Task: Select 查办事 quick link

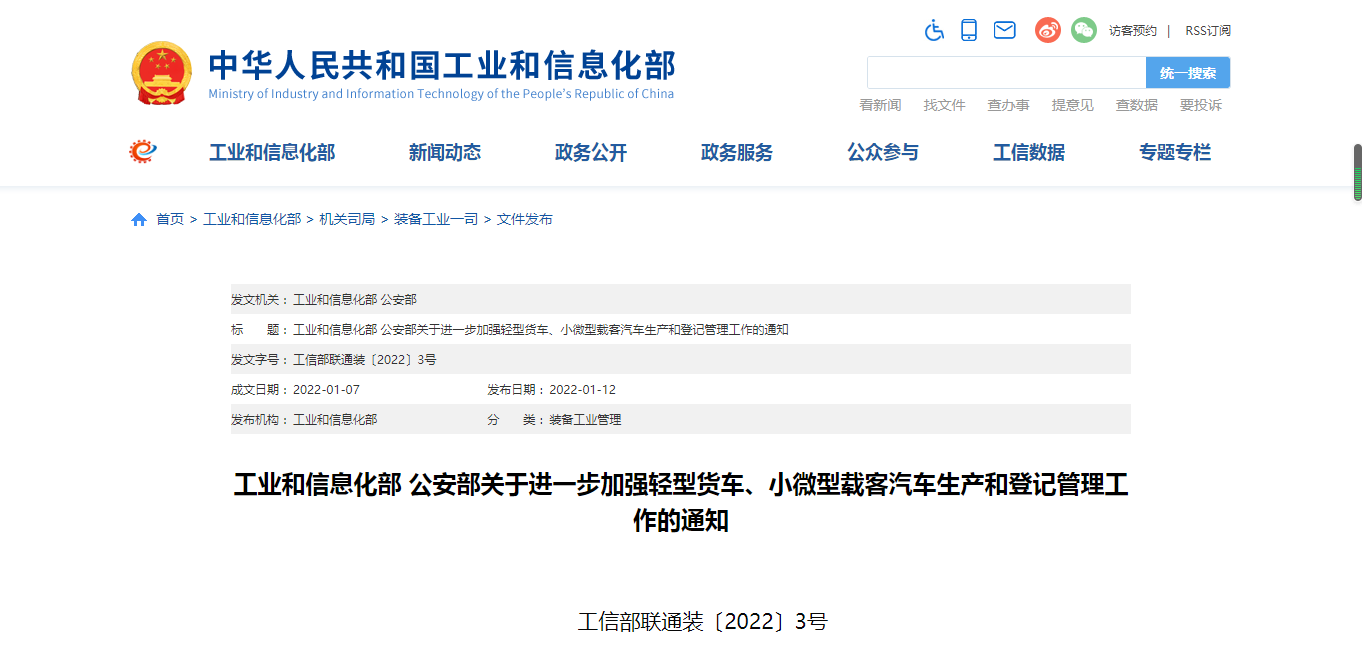Action: (1008, 105)
